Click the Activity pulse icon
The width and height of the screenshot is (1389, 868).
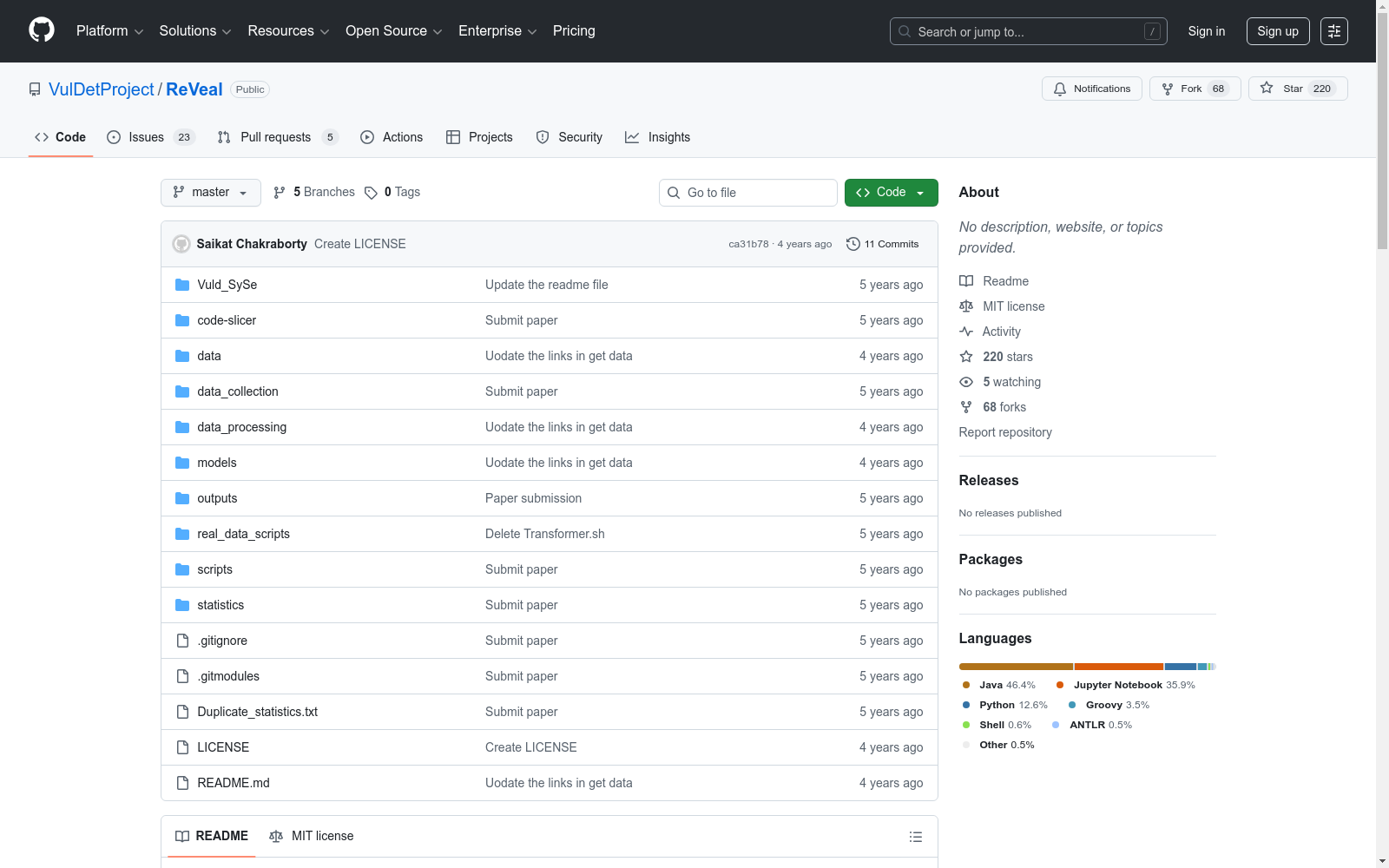966,332
